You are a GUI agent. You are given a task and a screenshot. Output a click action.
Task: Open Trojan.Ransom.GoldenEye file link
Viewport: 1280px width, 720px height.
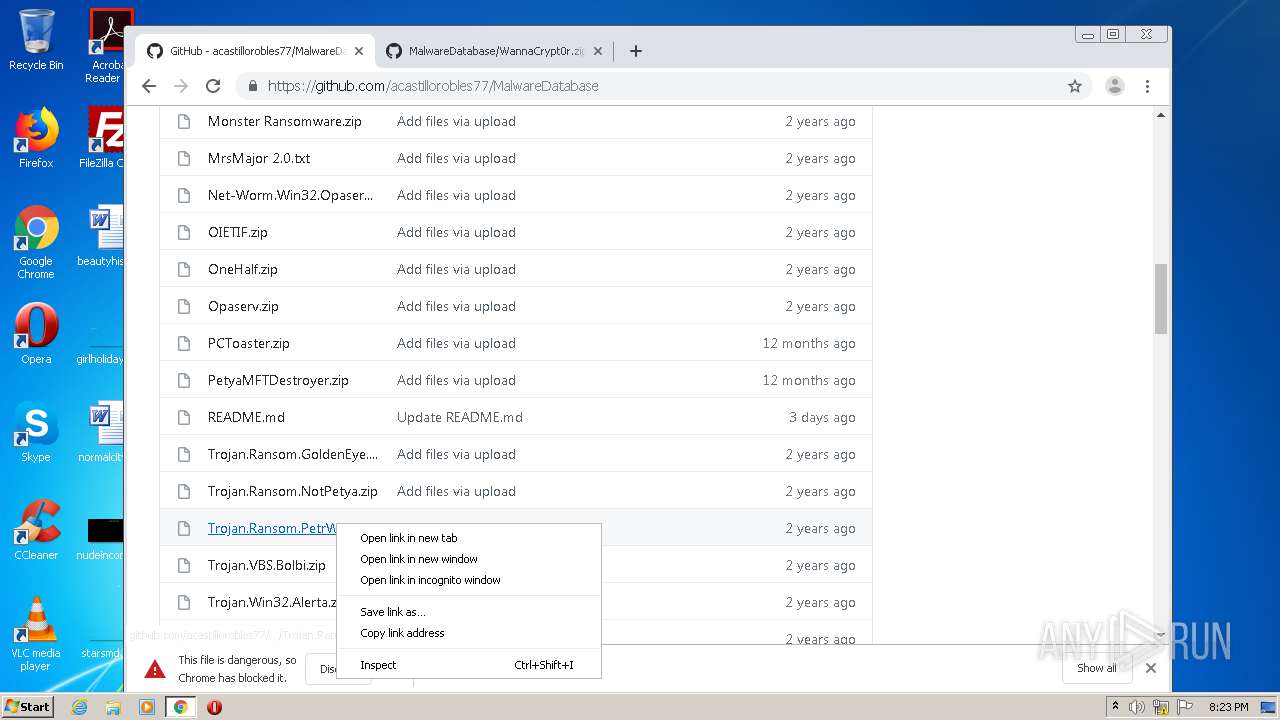click(293, 454)
